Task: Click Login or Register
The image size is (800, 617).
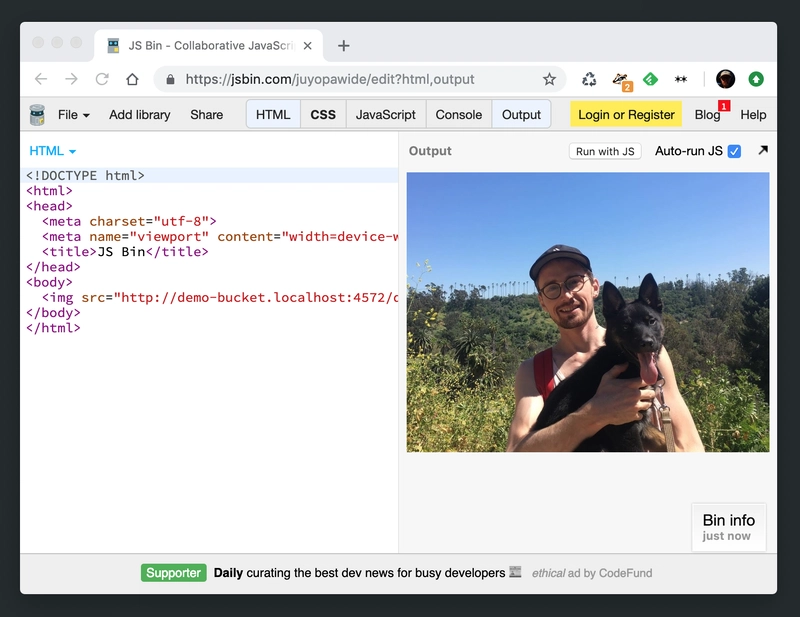Action: coord(626,115)
